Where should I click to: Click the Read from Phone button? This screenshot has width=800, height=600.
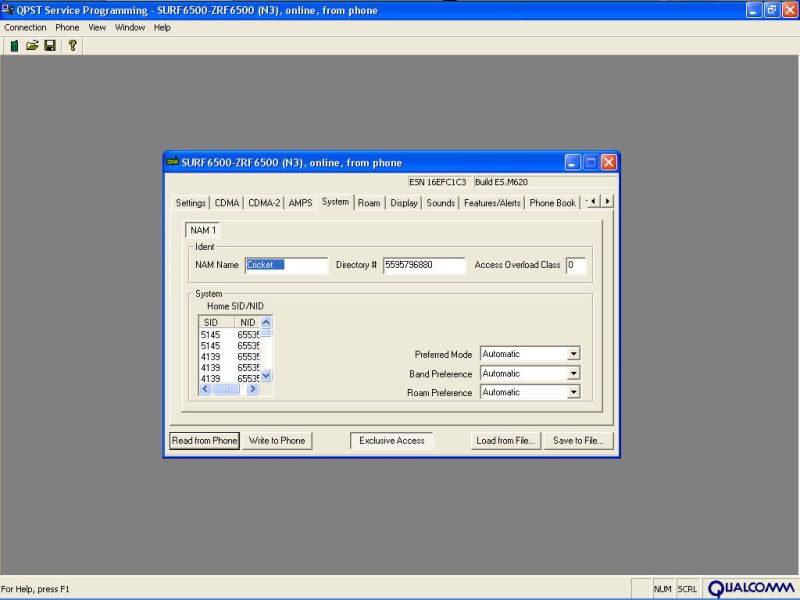coord(204,441)
